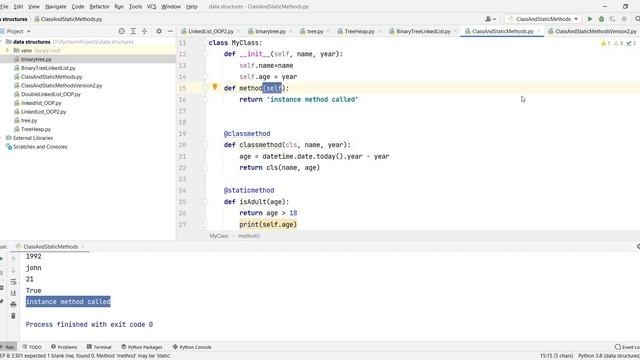640x360 pixels.
Task: Click the lightbulb intention icon
Action: pos(215,87)
